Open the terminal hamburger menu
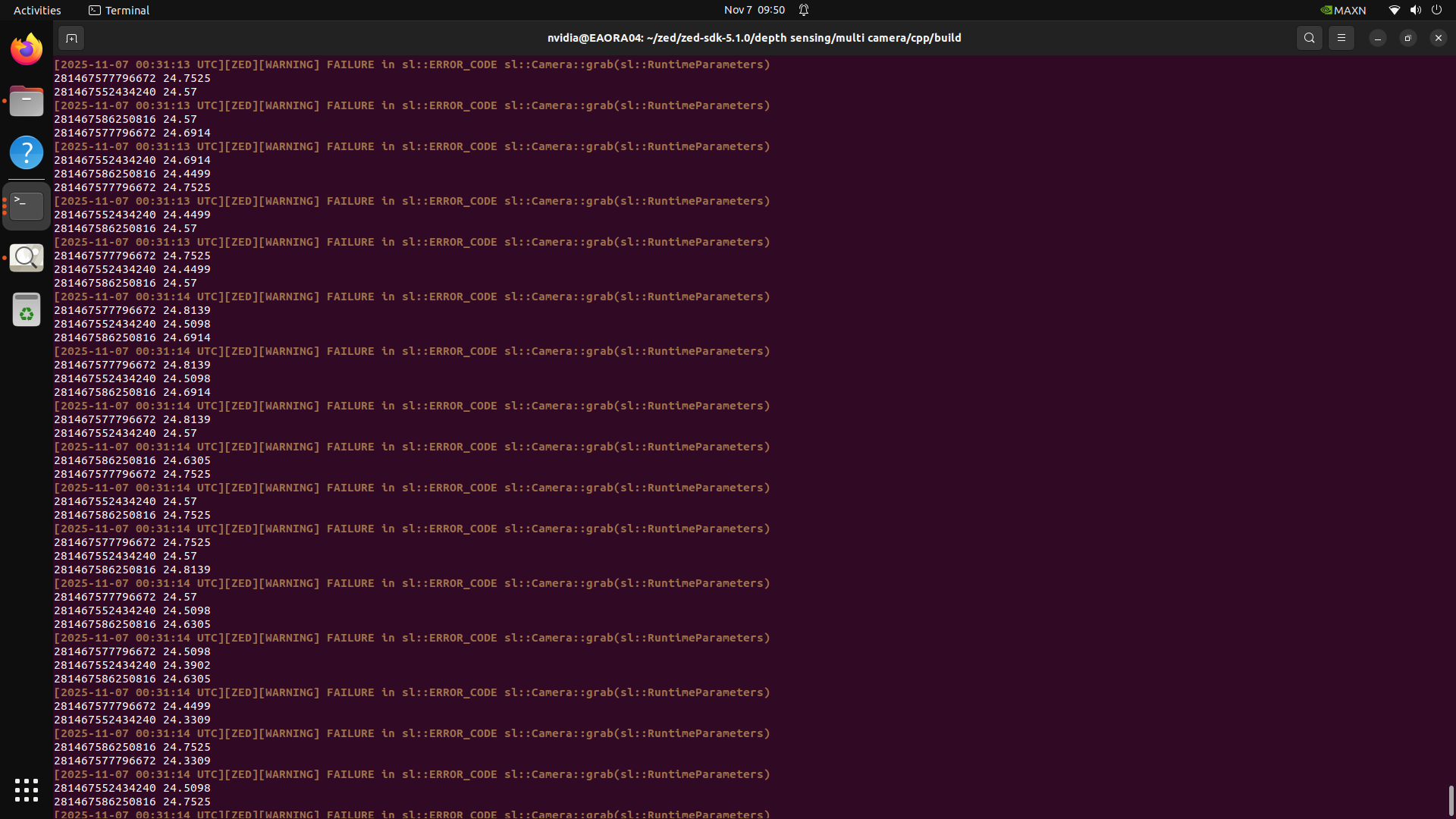The height and width of the screenshot is (819, 1456). pos(1341,38)
